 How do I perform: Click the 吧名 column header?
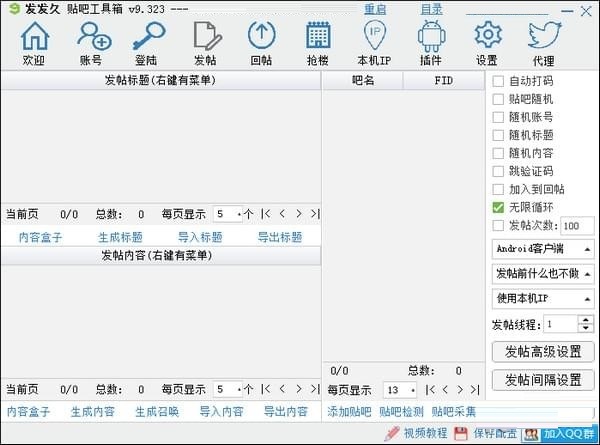click(x=363, y=80)
